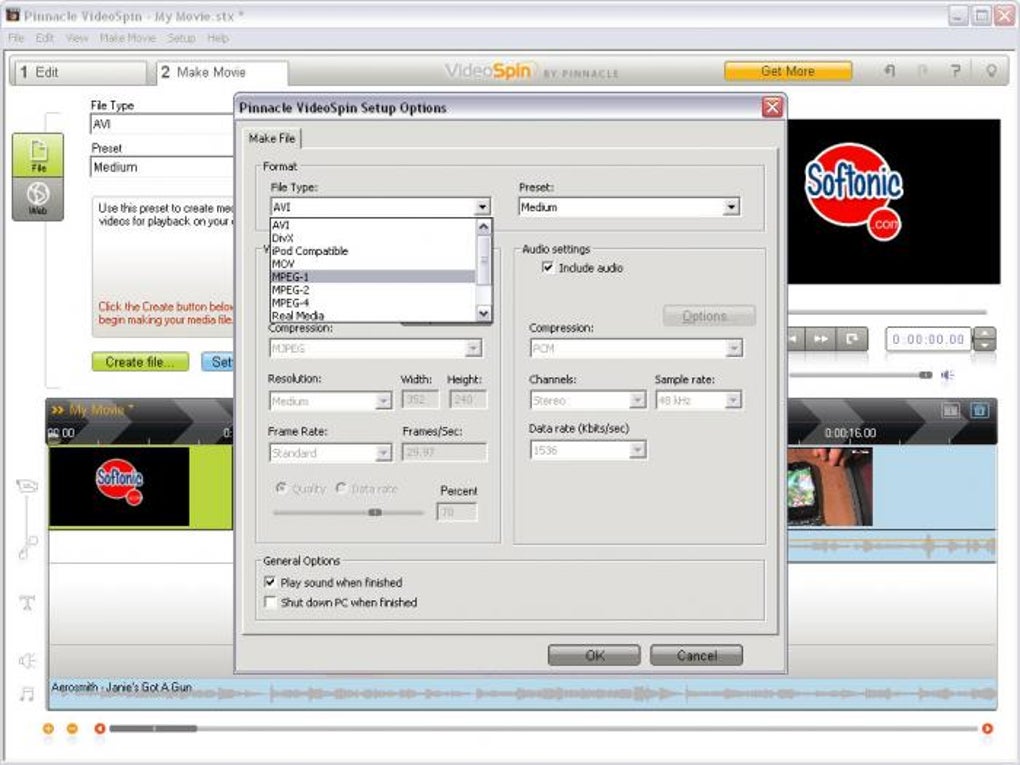
Task: Select the Data rate radio button
Action: tap(340, 488)
